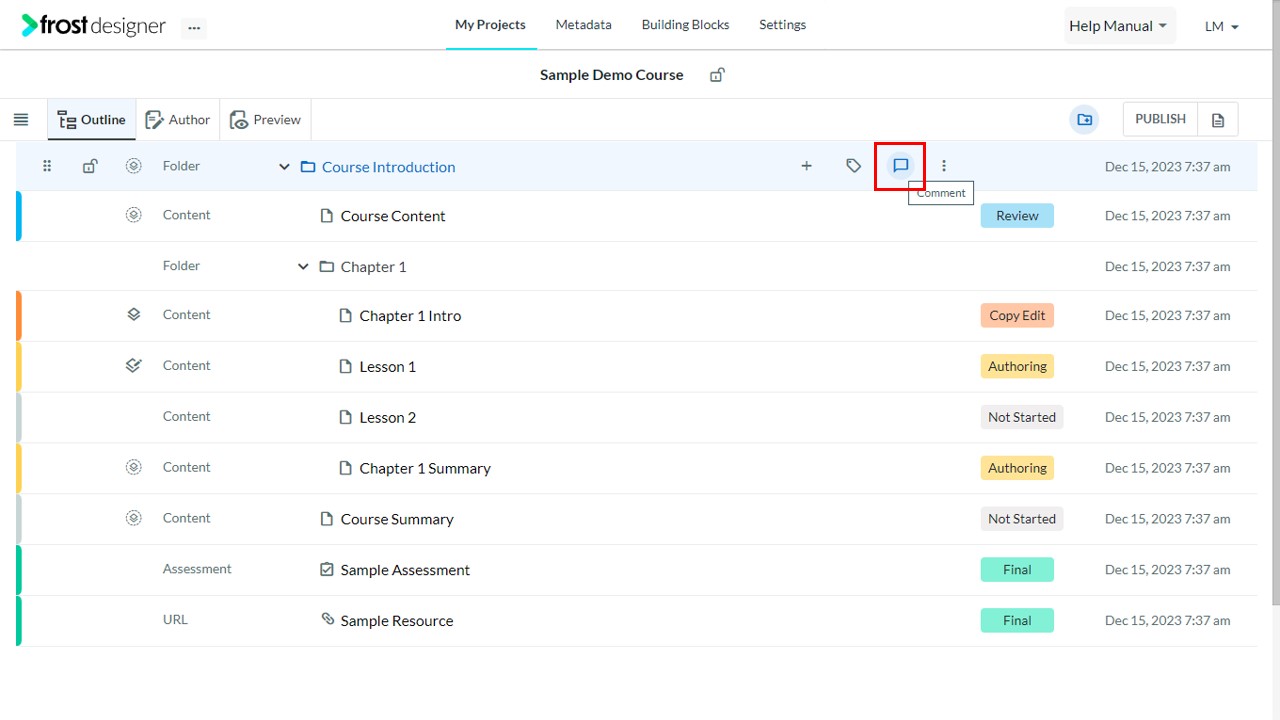Click the document icon right of PUBLISH

(1218, 120)
